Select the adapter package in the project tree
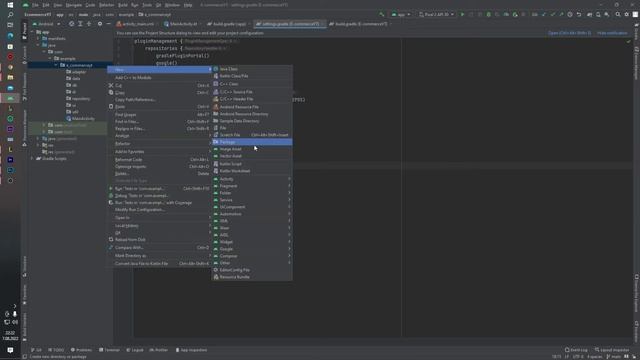Viewport: 640px width, 360px height. click(76, 72)
